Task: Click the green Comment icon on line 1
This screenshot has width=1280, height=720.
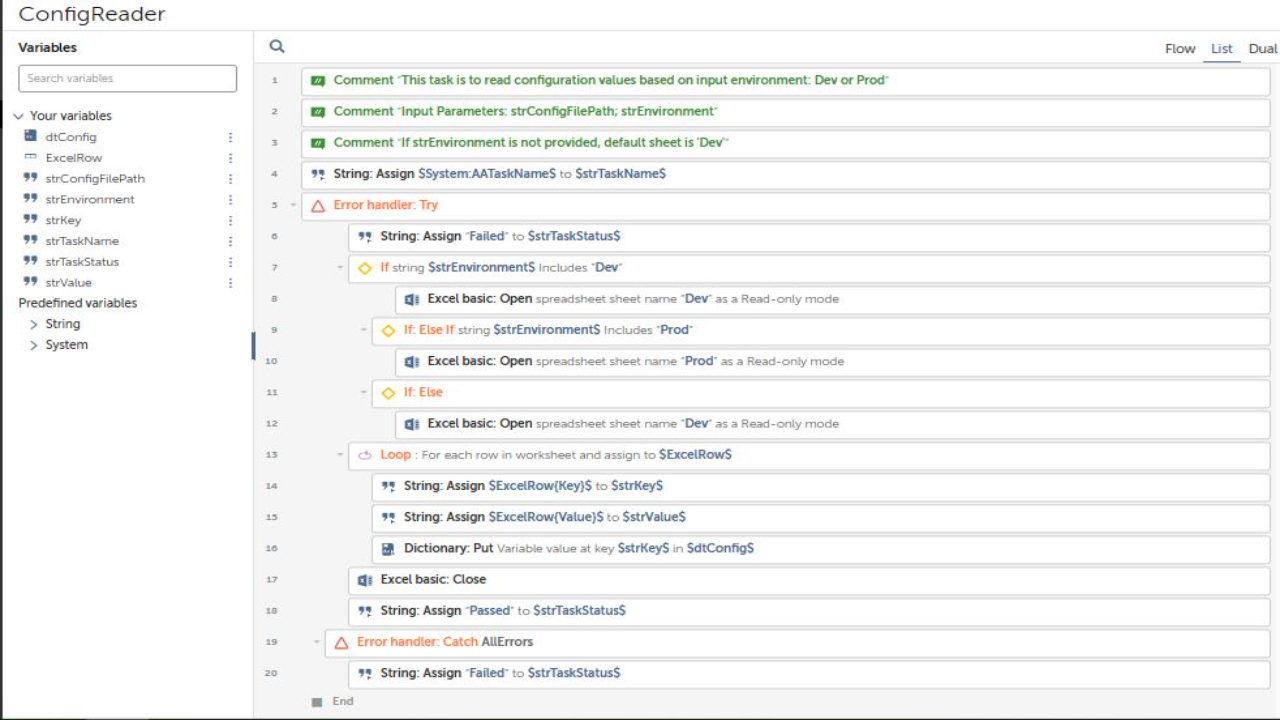Action: (318, 80)
